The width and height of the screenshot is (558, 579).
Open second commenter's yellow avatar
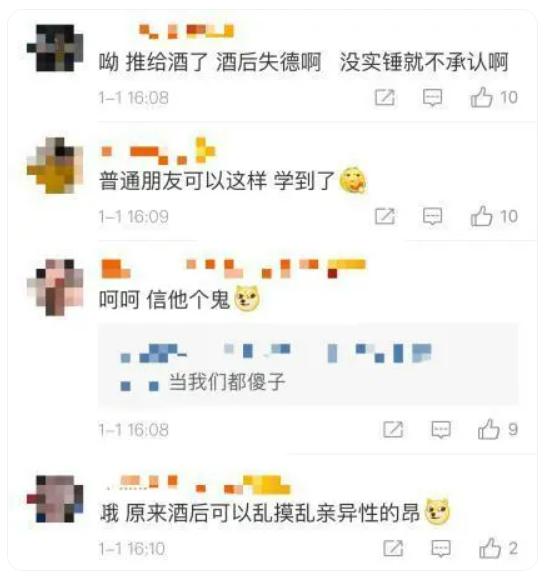(x=55, y=165)
